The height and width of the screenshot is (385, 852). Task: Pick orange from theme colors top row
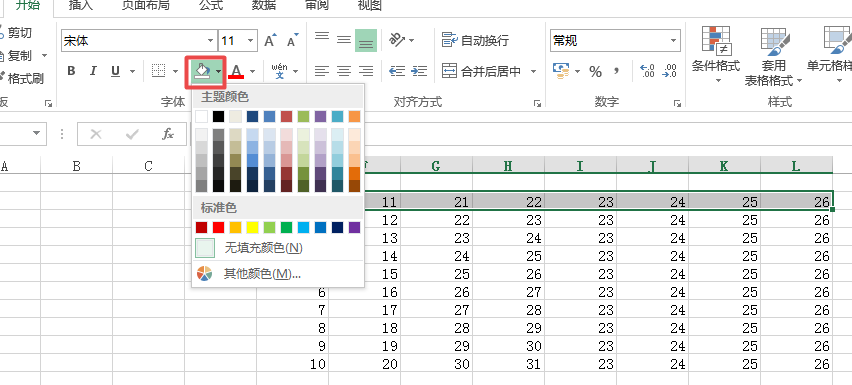pyautogui.click(x=354, y=116)
